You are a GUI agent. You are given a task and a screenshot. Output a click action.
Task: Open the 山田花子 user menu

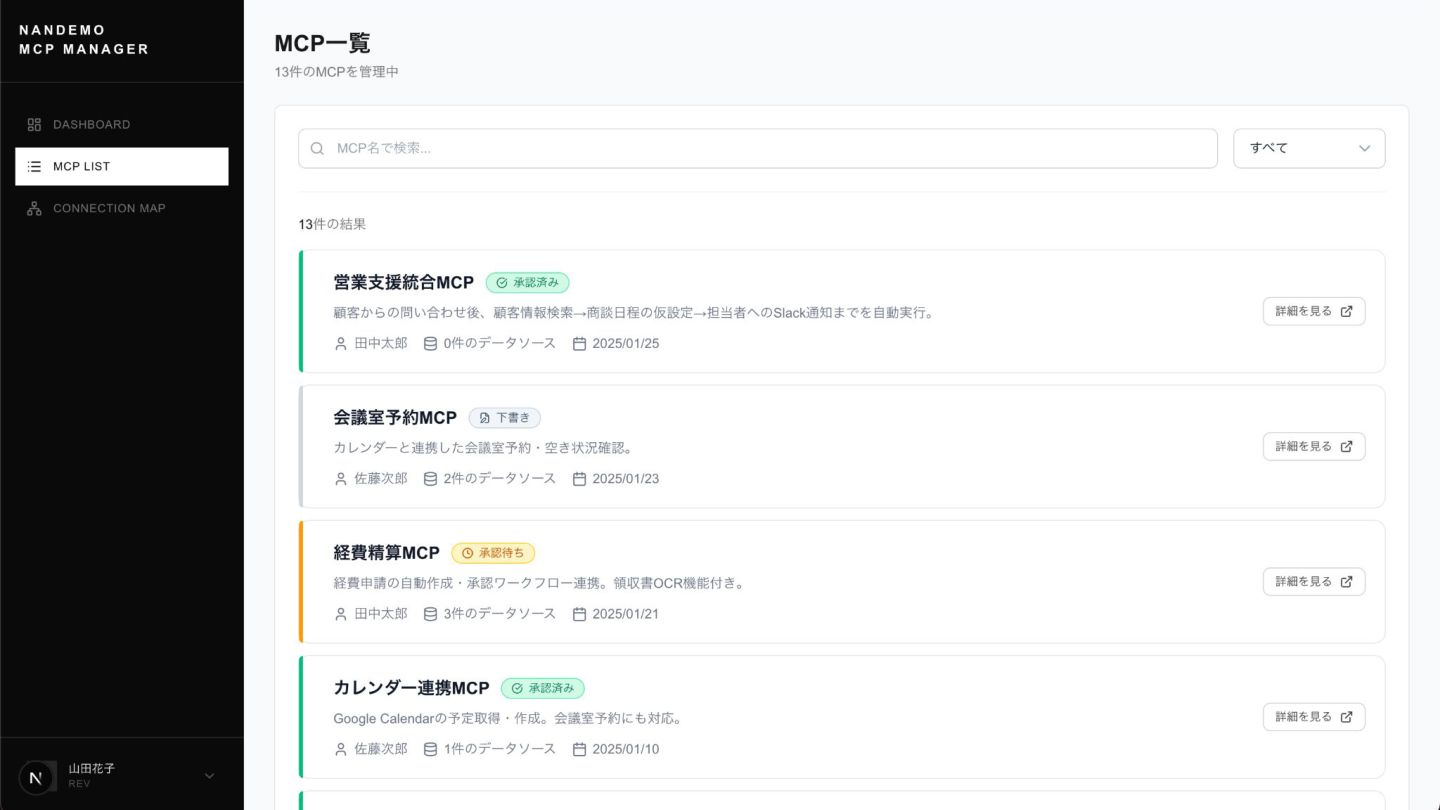[x=122, y=776]
